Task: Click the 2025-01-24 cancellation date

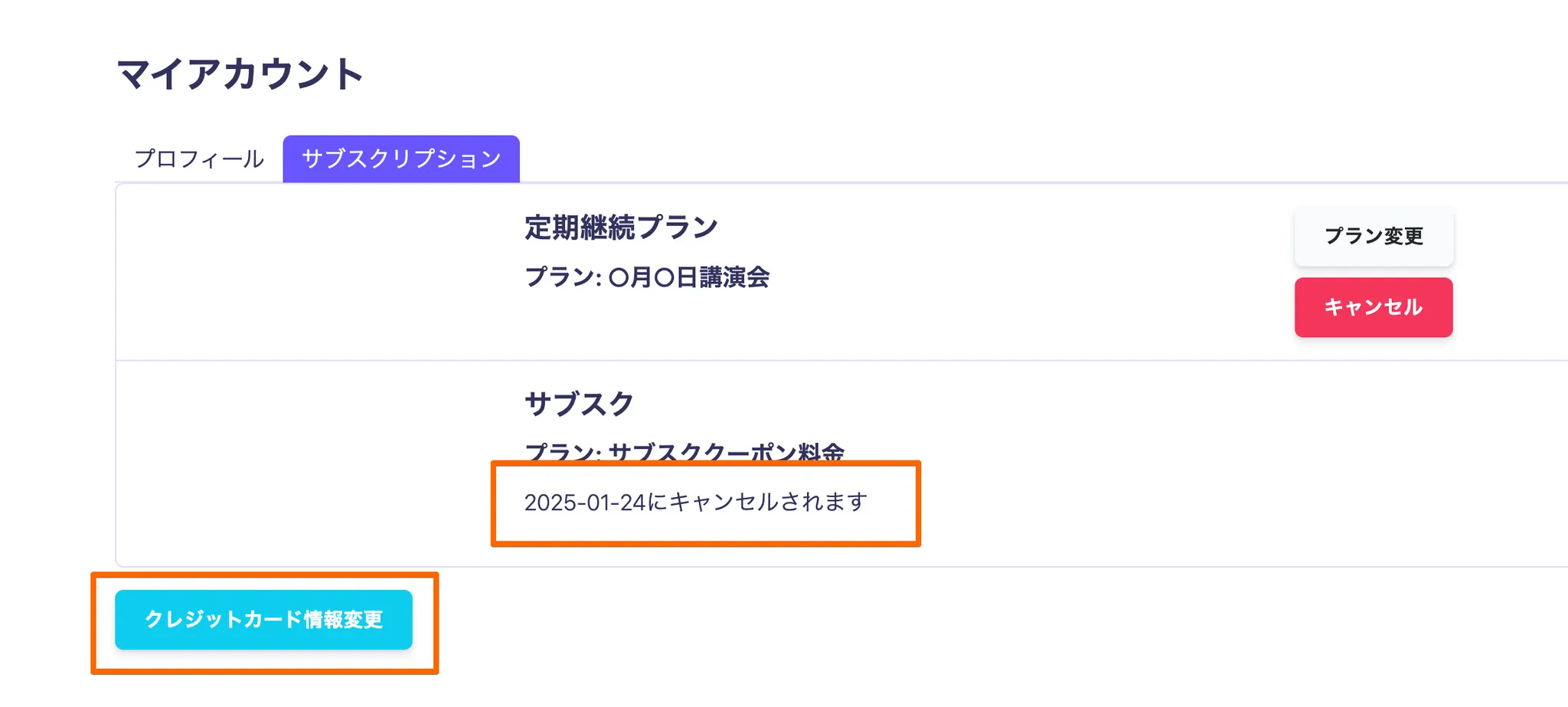Action: (585, 502)
